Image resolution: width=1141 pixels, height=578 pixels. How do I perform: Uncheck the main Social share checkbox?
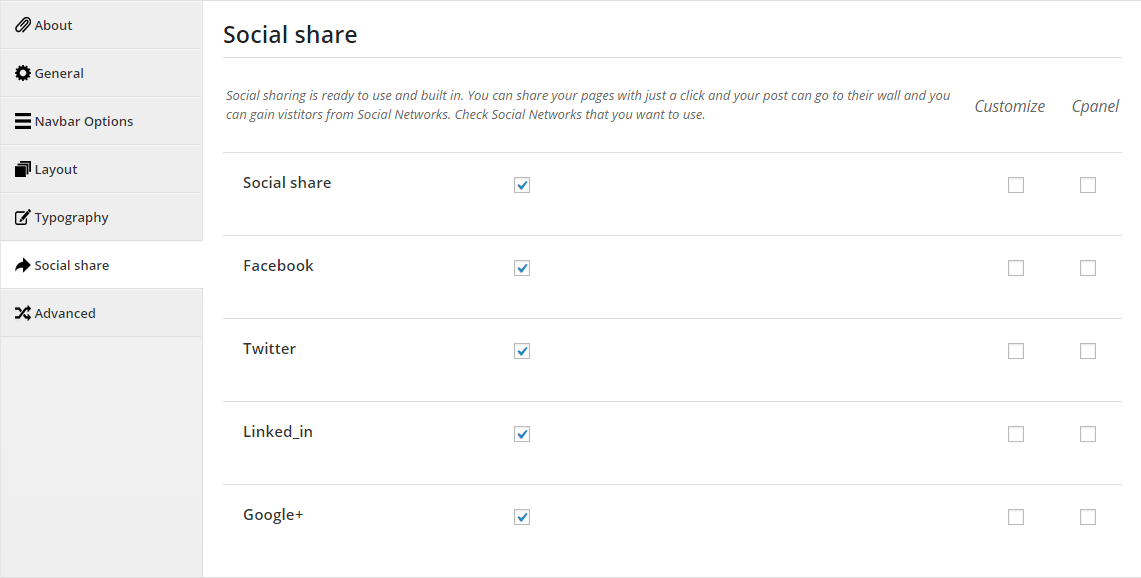(x=522, y=185)
